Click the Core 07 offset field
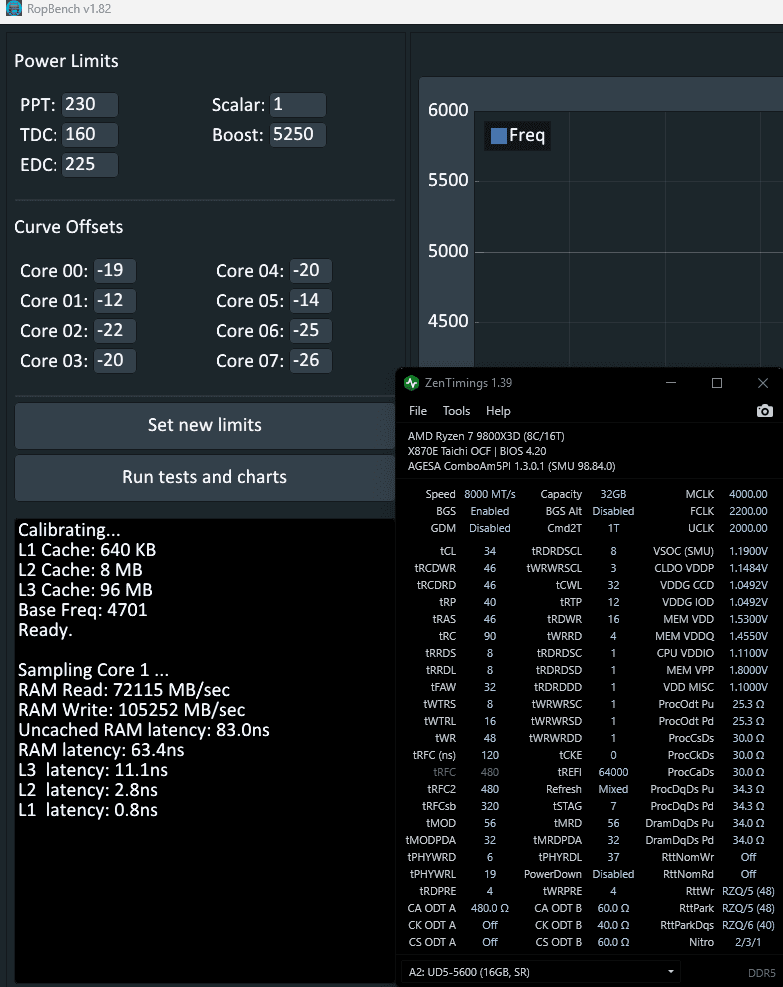 310,361
